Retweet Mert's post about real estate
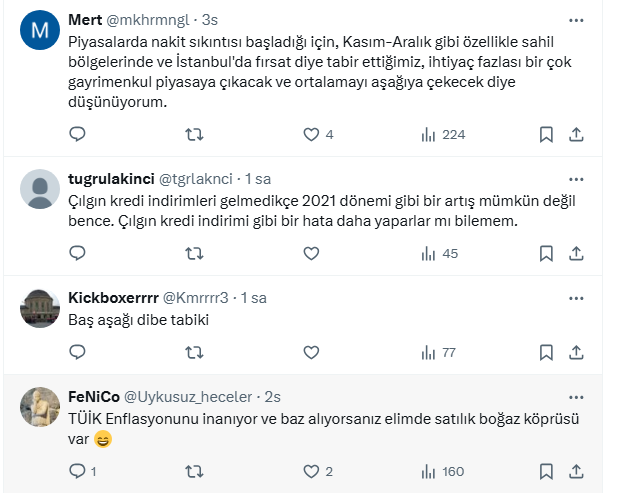The height and width of the screenshot is (493, 617). [195, 134]
